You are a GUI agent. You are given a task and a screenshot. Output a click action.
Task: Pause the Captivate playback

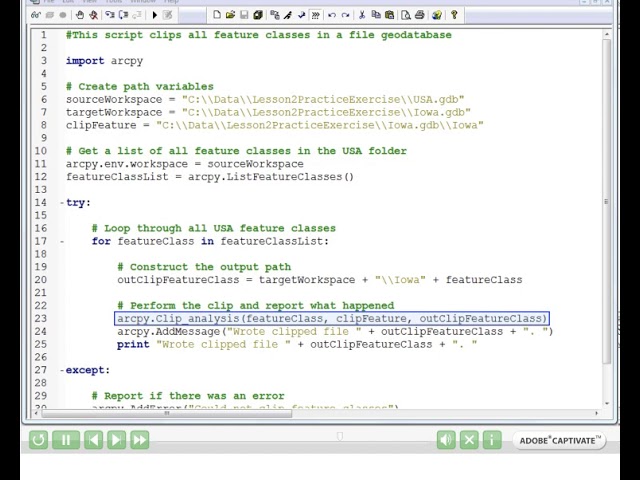(x=66, y=440)
